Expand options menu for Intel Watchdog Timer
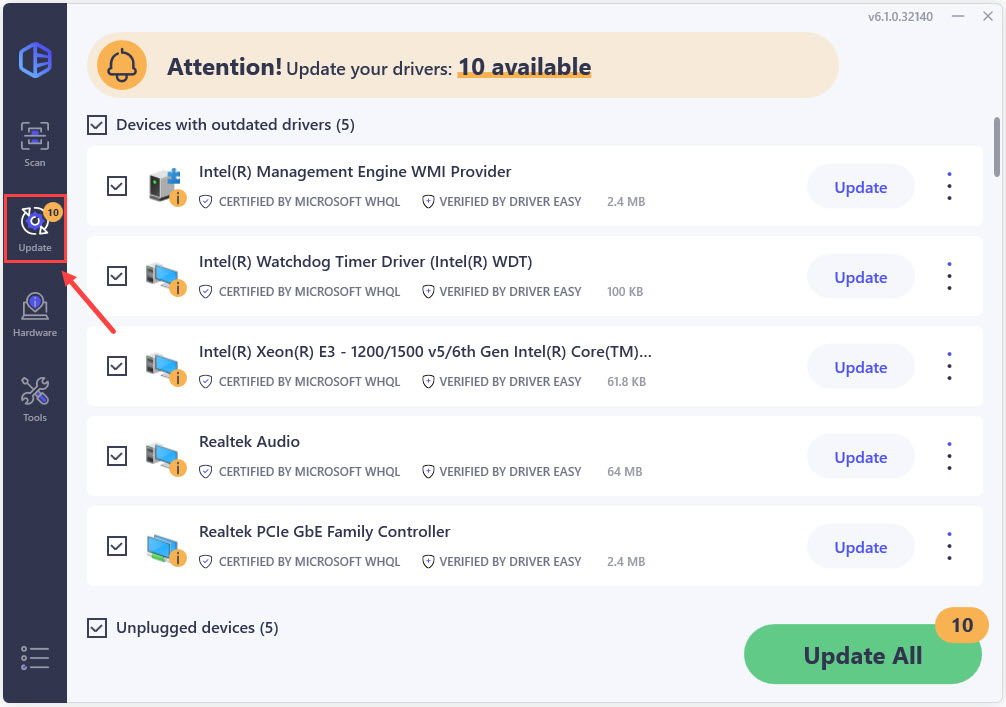 pos(949,276)
